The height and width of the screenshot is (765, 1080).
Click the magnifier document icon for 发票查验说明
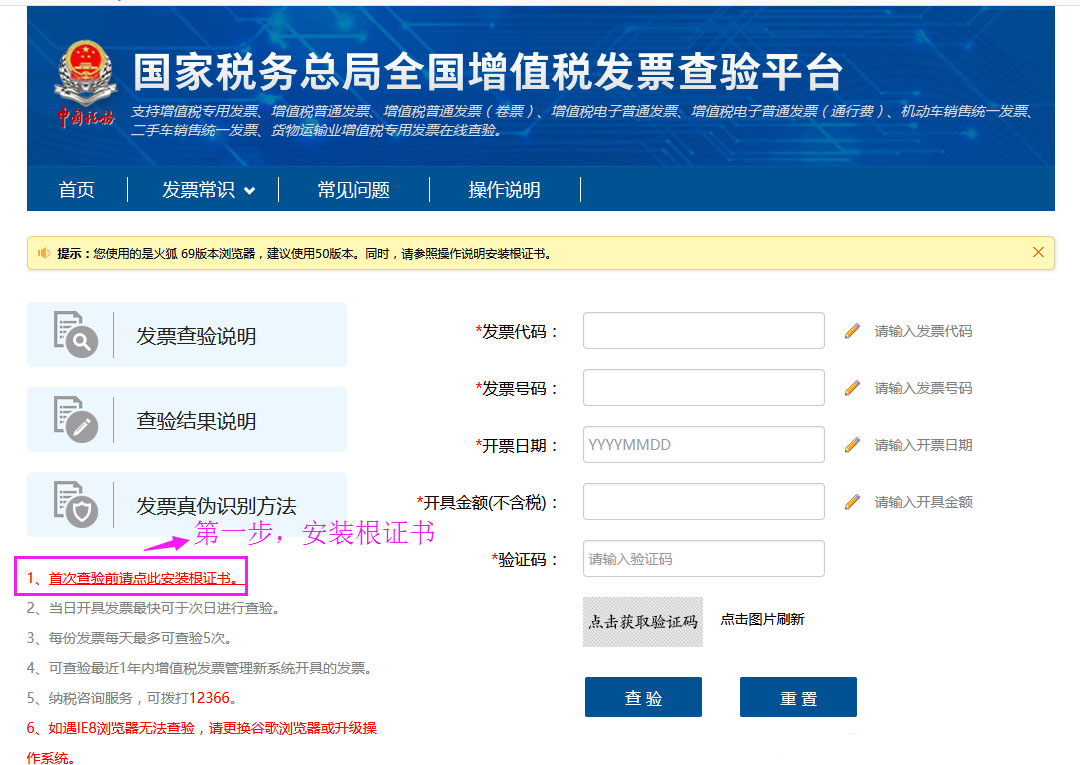pyautogui.click(x=75, y=335)
